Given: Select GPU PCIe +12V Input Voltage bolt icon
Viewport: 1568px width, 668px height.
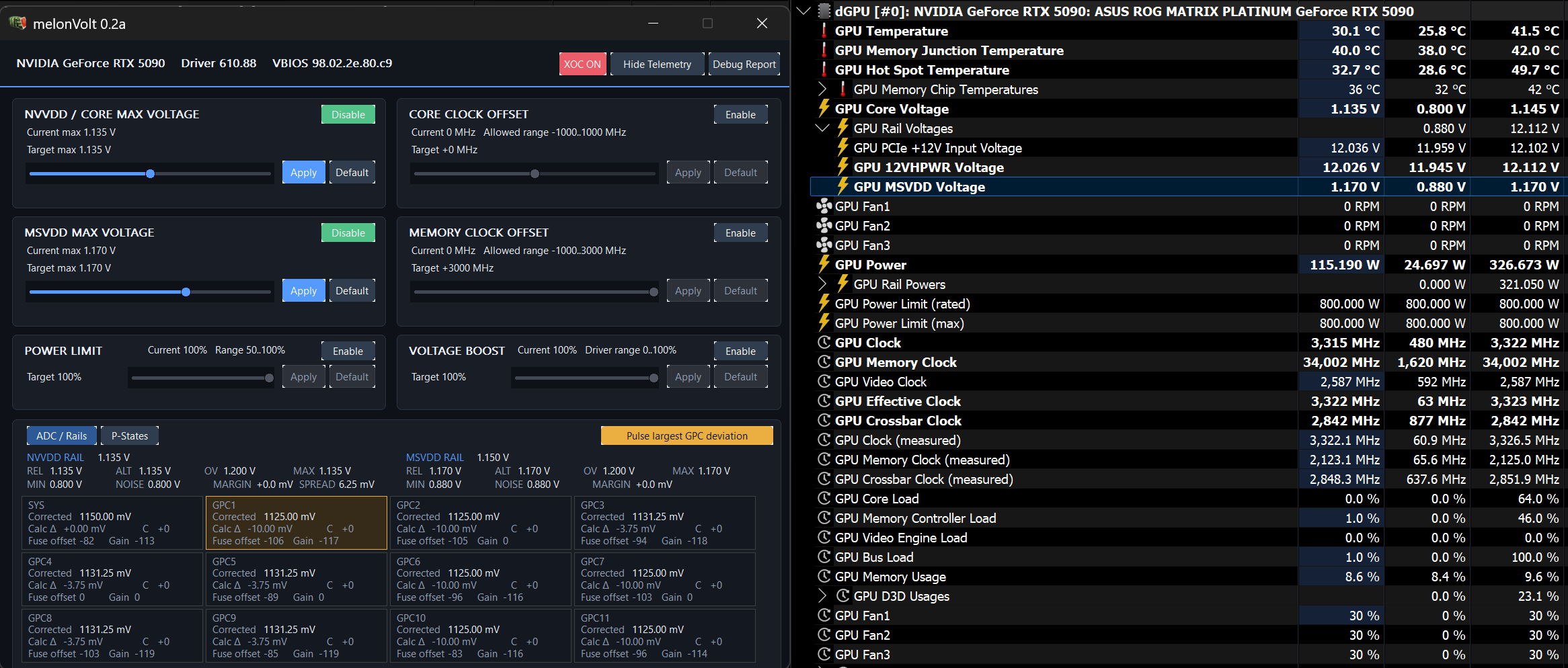Looking at the screenshot, I should [x=842, y=148].
